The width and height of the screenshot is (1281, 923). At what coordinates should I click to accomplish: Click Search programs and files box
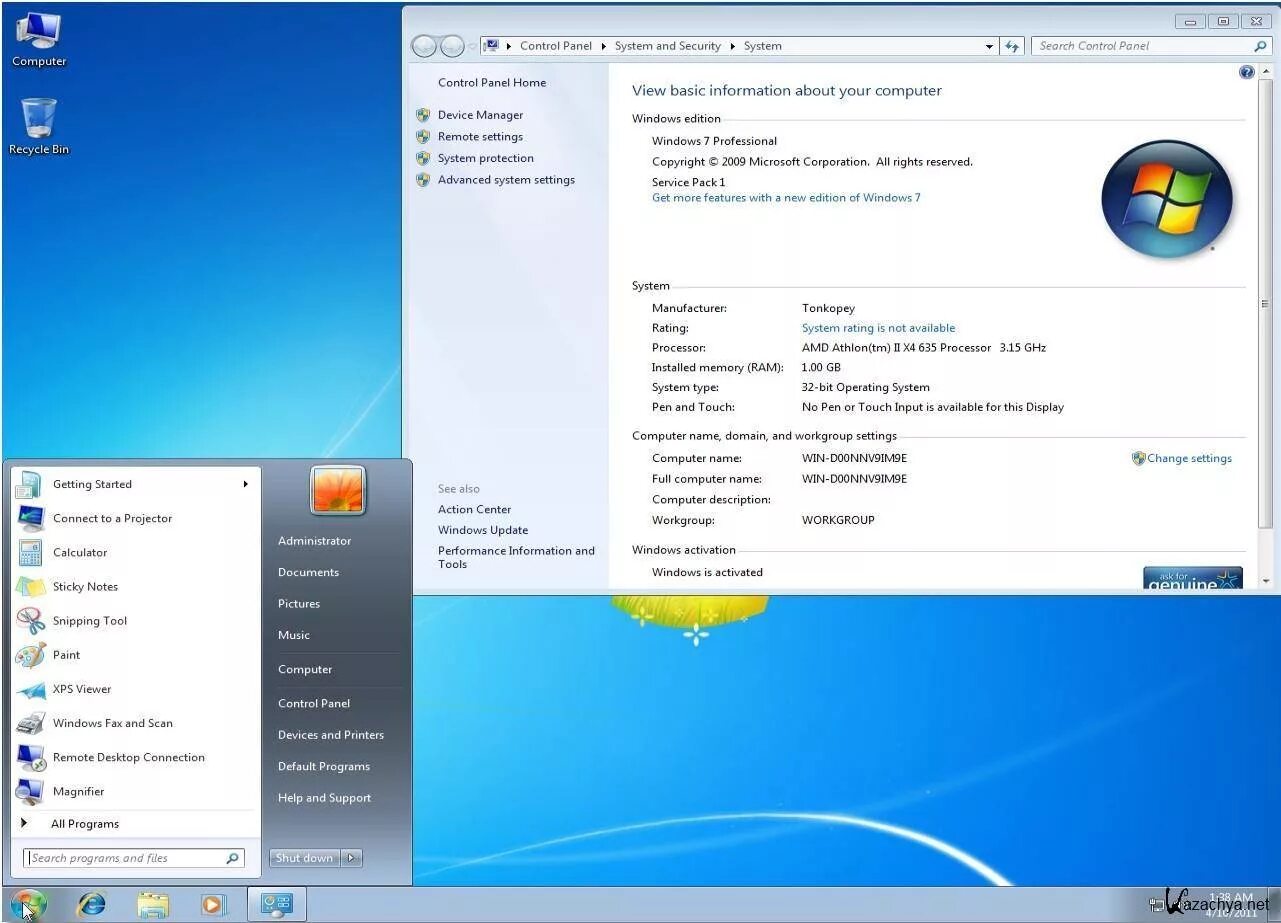click(x=133, y=858)
